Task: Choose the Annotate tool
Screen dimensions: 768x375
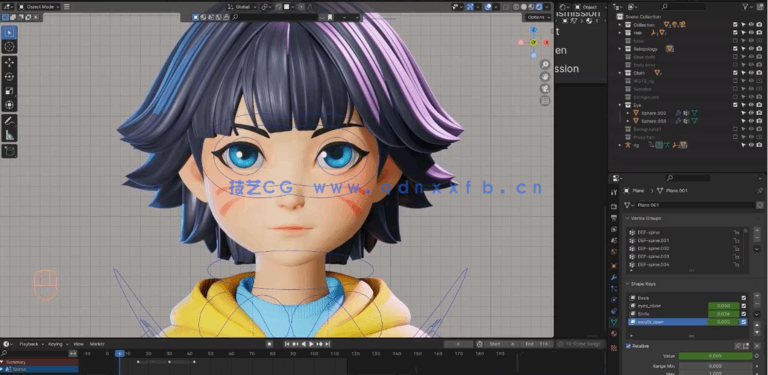Action: tap(9, 120)
